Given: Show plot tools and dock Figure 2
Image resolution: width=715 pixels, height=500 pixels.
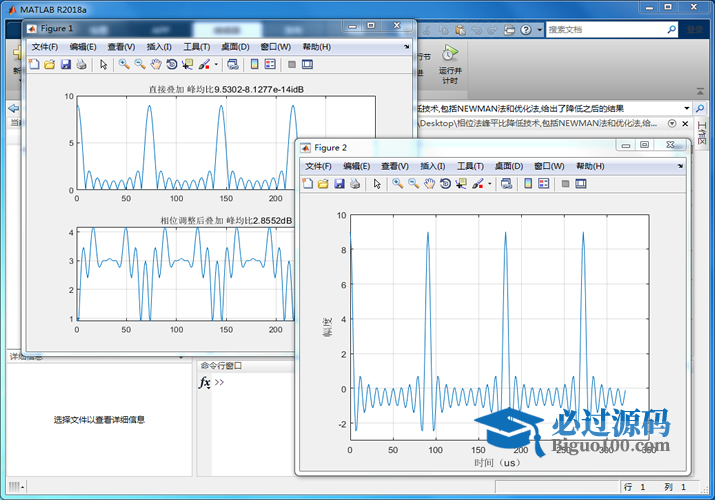Looking at the screenshot, I should tap(581, 184).
